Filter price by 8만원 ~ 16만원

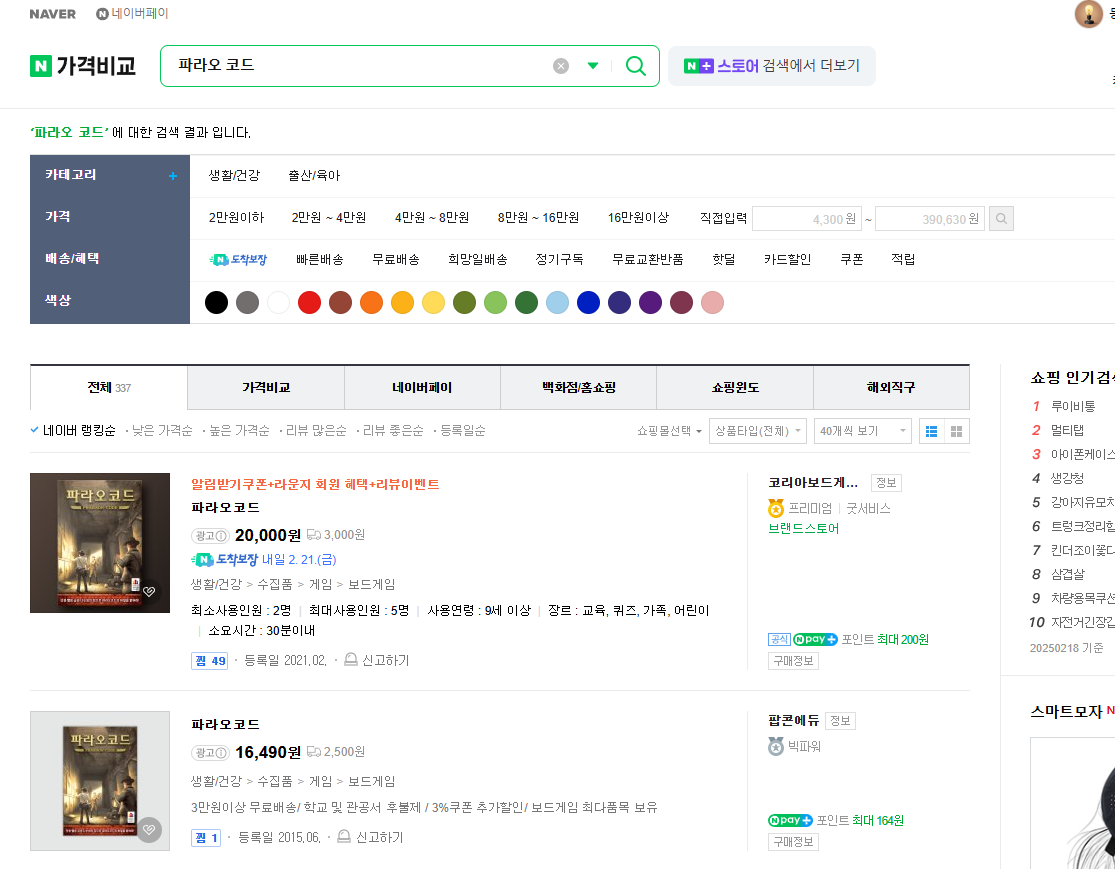[538, 218]
